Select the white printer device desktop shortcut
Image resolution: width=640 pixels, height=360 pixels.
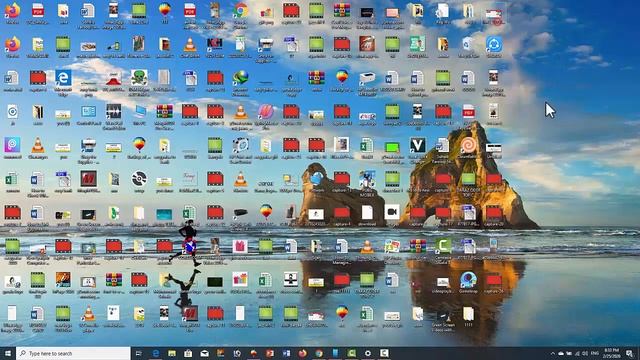(x=367, y=78)
